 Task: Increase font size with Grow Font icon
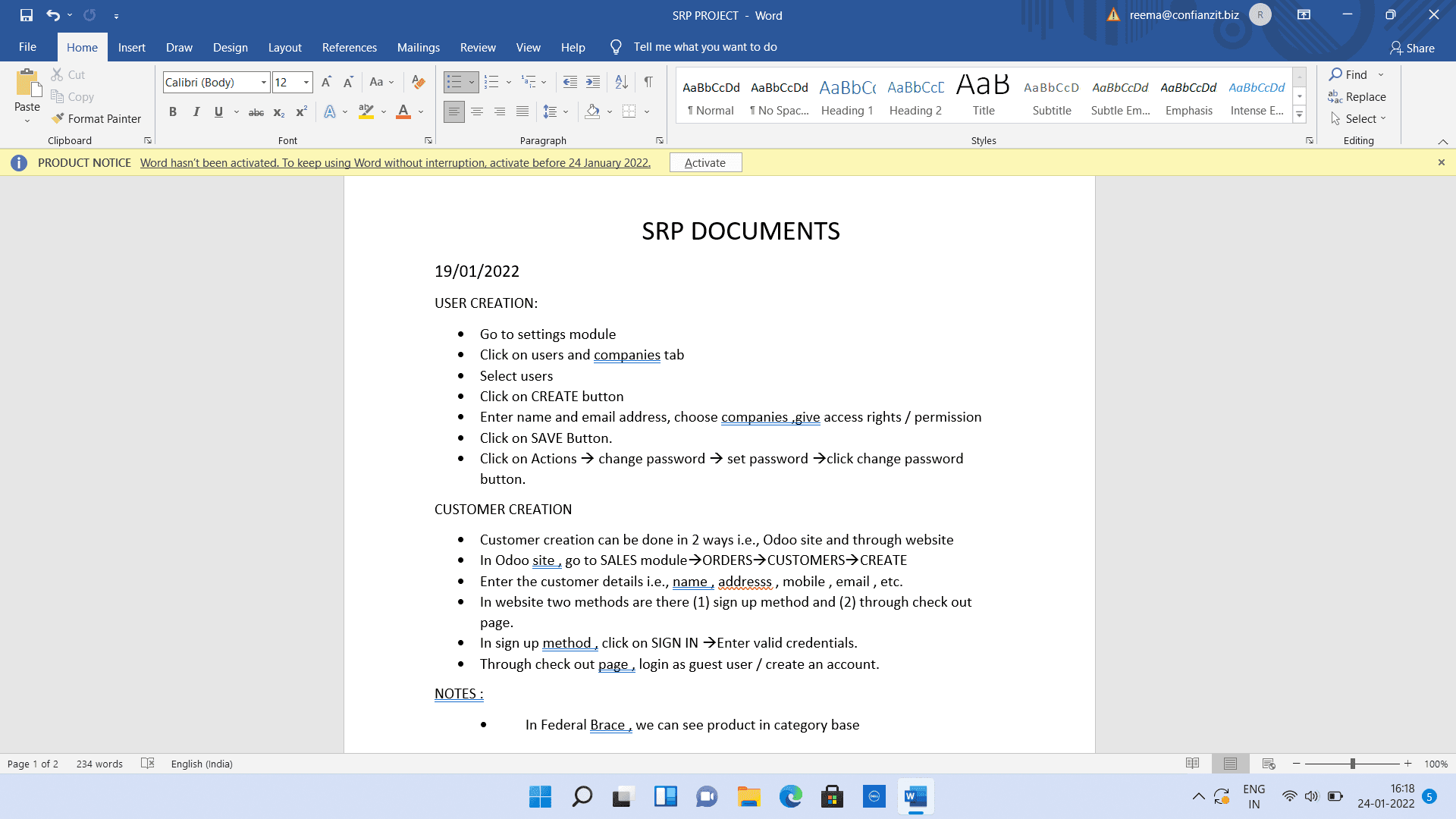(326, 82)
